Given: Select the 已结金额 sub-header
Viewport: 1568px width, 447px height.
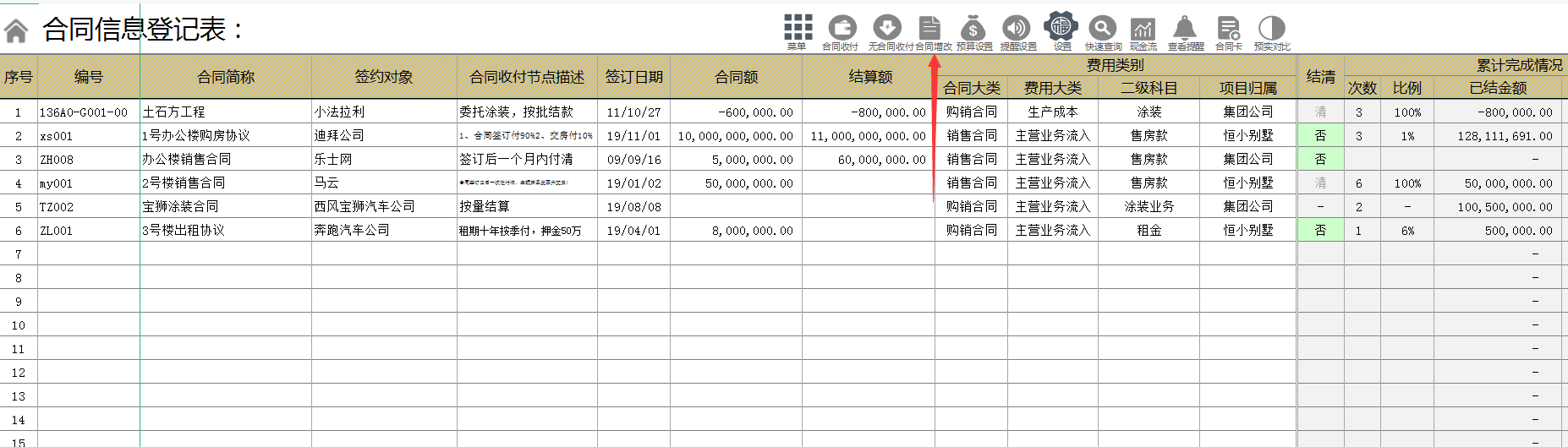Looking at the screenshot, I should point(1498,88).
